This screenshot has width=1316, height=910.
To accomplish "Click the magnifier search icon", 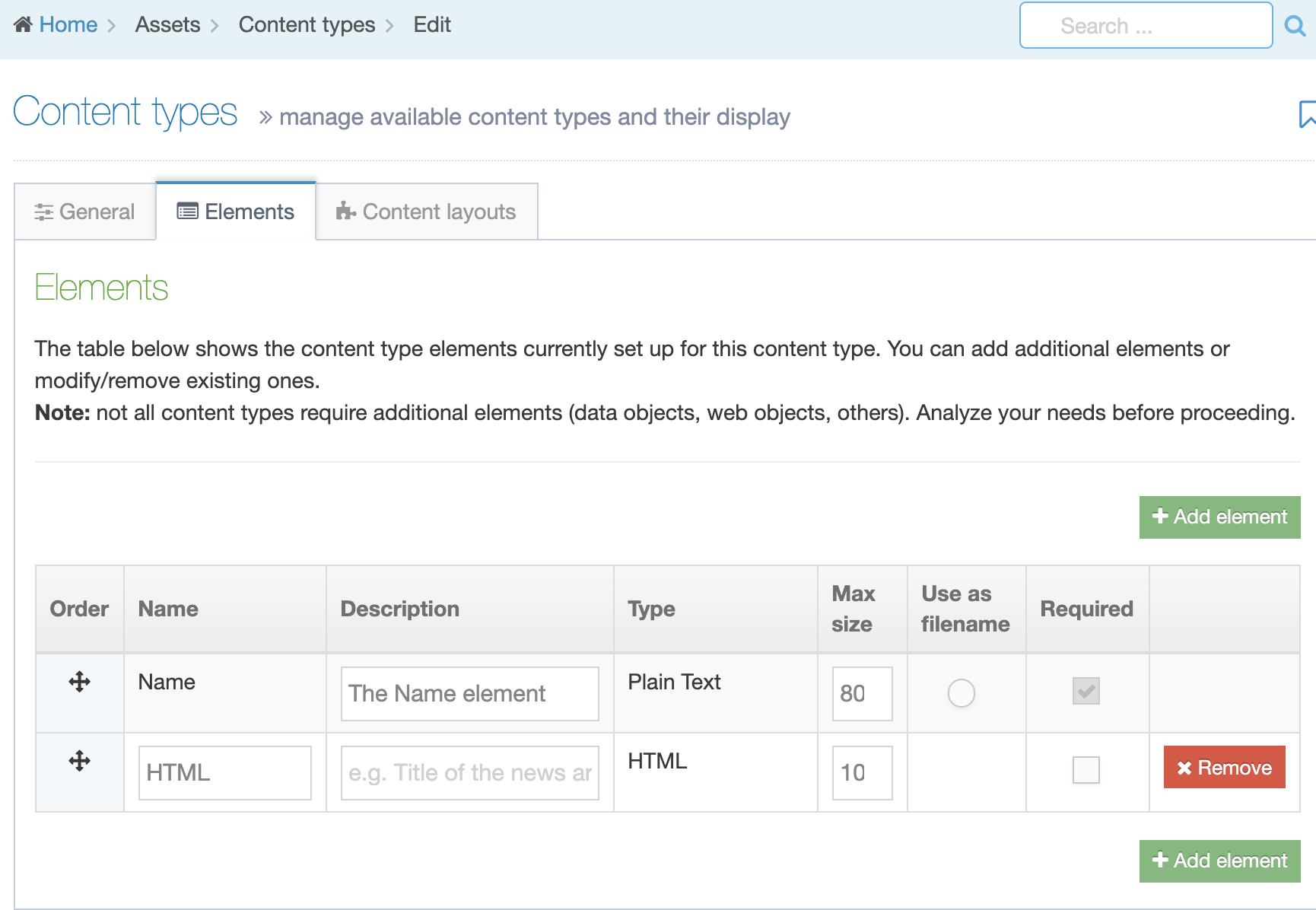I will pos(1295,26).
